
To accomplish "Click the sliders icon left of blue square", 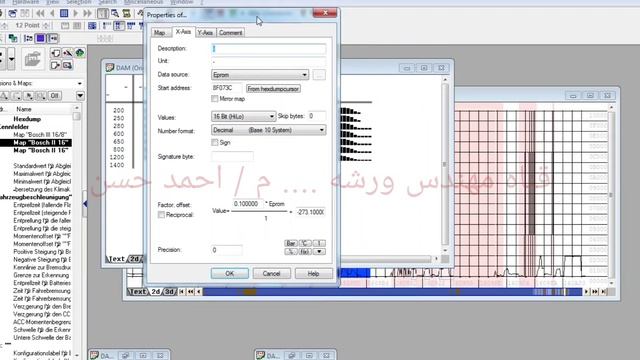I will click(28, 38).
